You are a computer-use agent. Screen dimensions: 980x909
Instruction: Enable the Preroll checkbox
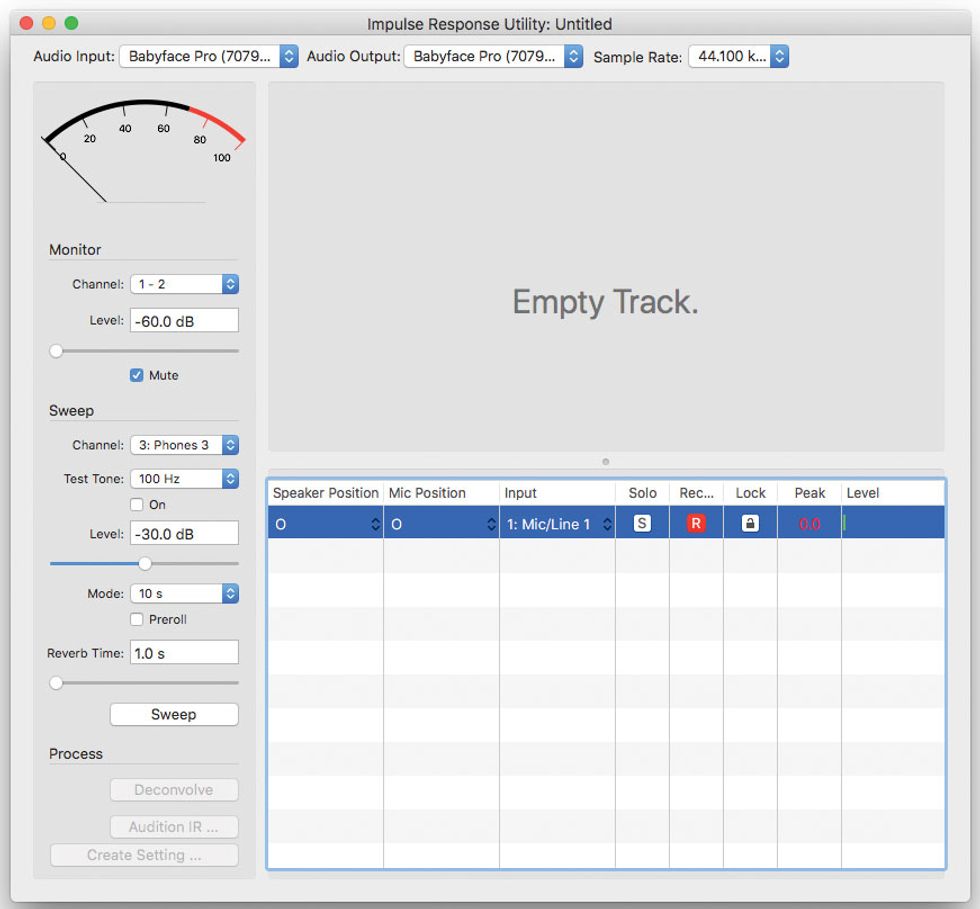pos(137,619)
